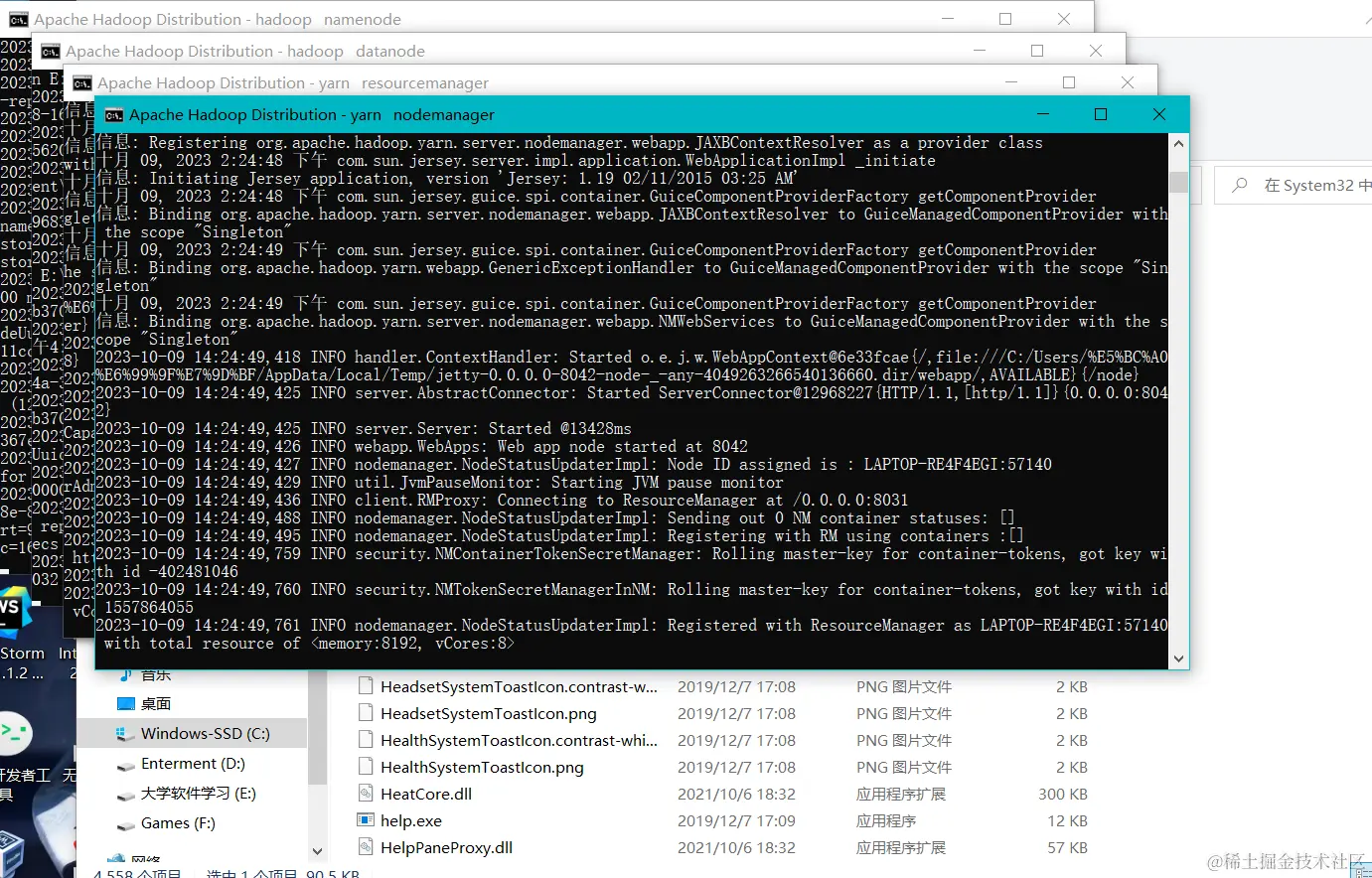Select file HelpPaneProxy.dll
The image size is (1372, 878).
[447, 847]
